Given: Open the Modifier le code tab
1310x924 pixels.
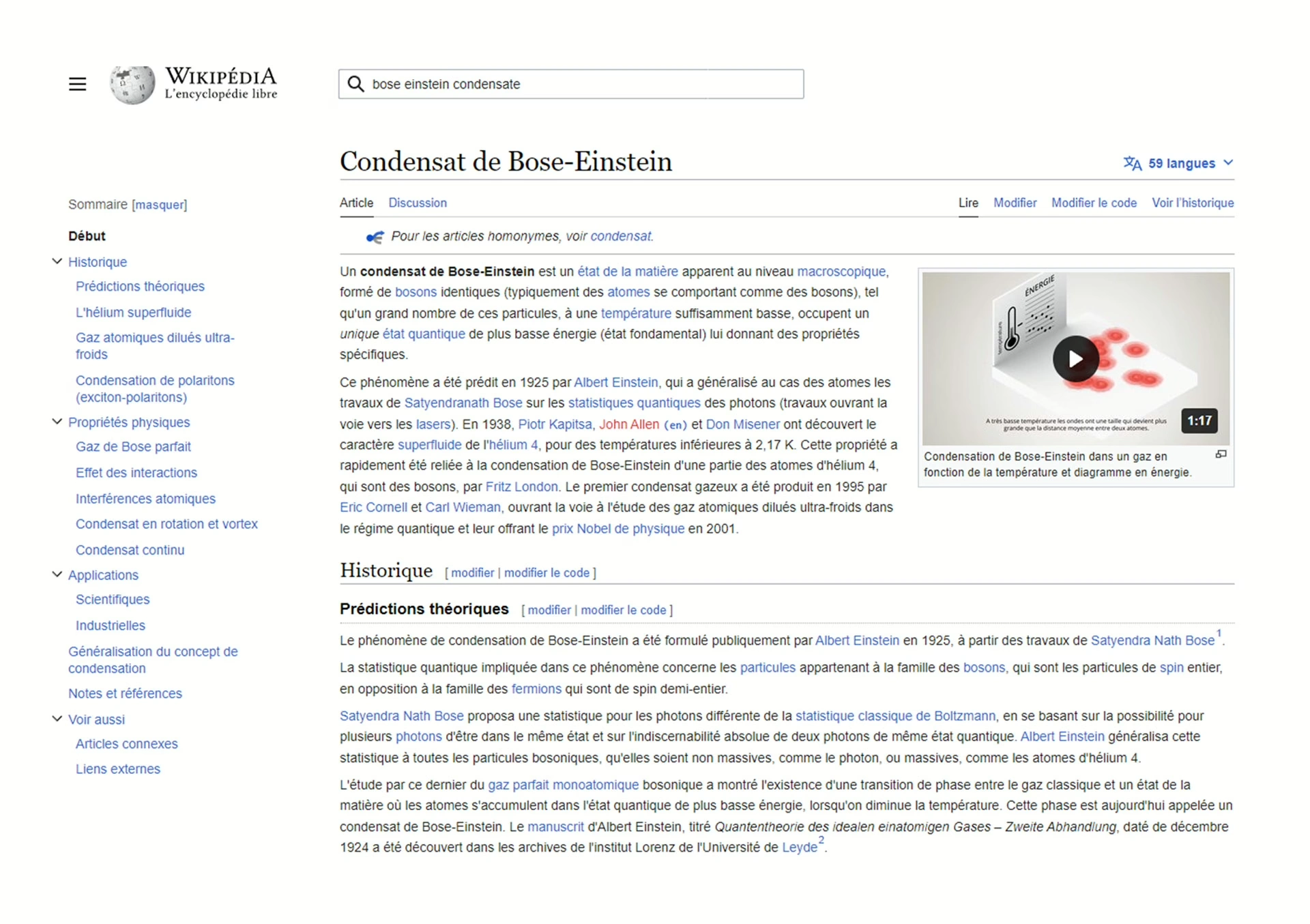Looking at the screenshot, I should click(1094, 203).
